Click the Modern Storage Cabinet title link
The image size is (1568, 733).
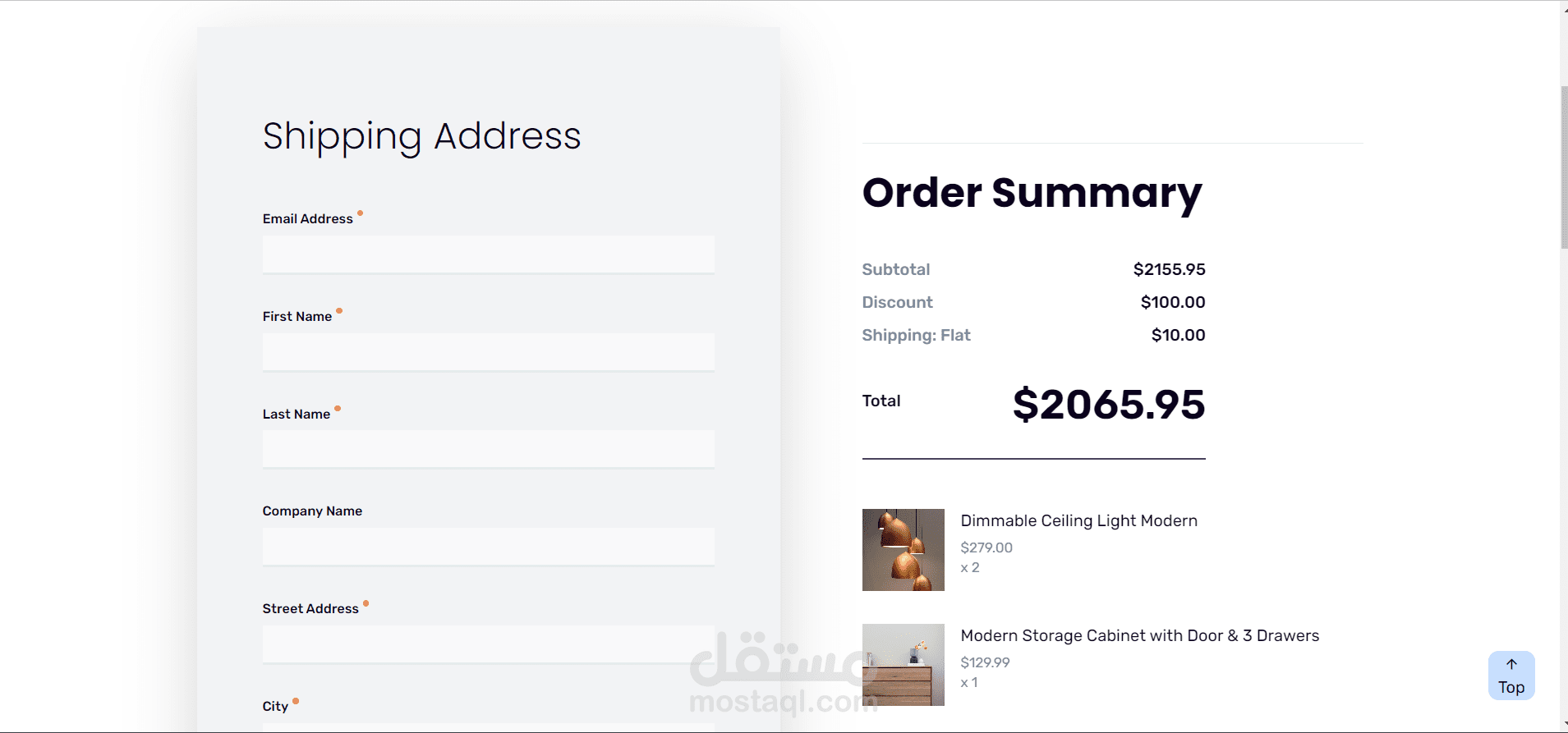point(1139,635)
